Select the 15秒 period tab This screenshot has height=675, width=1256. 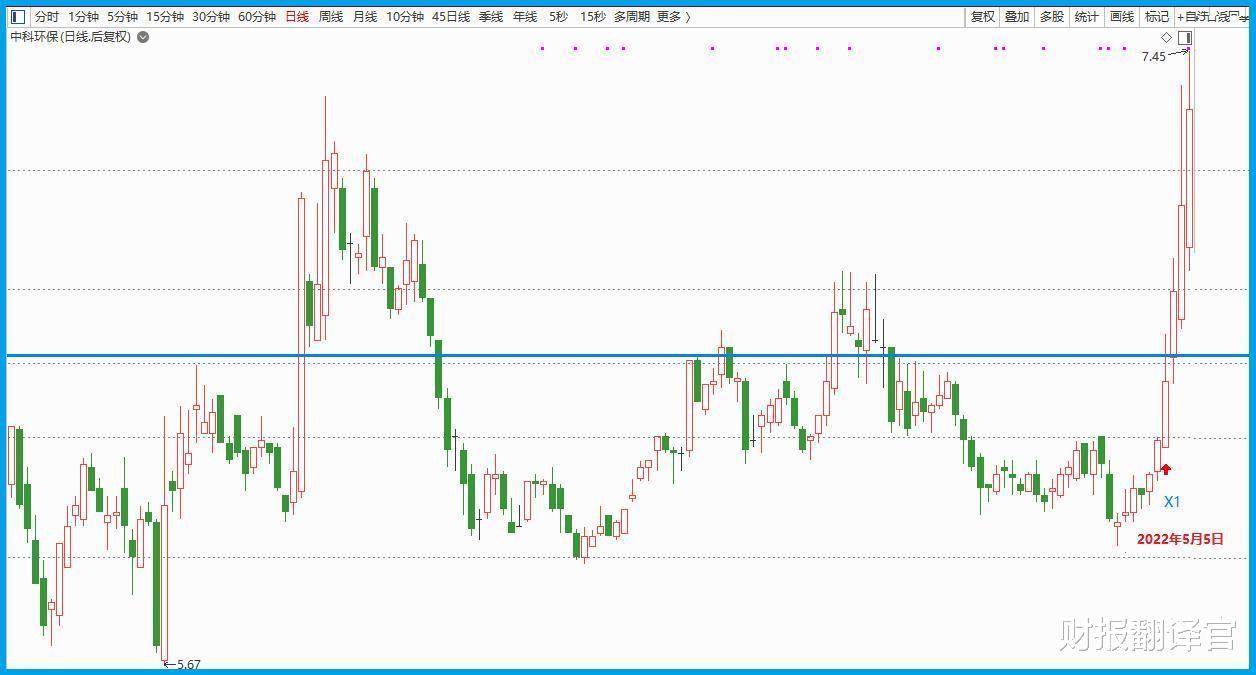click(593, 17)
